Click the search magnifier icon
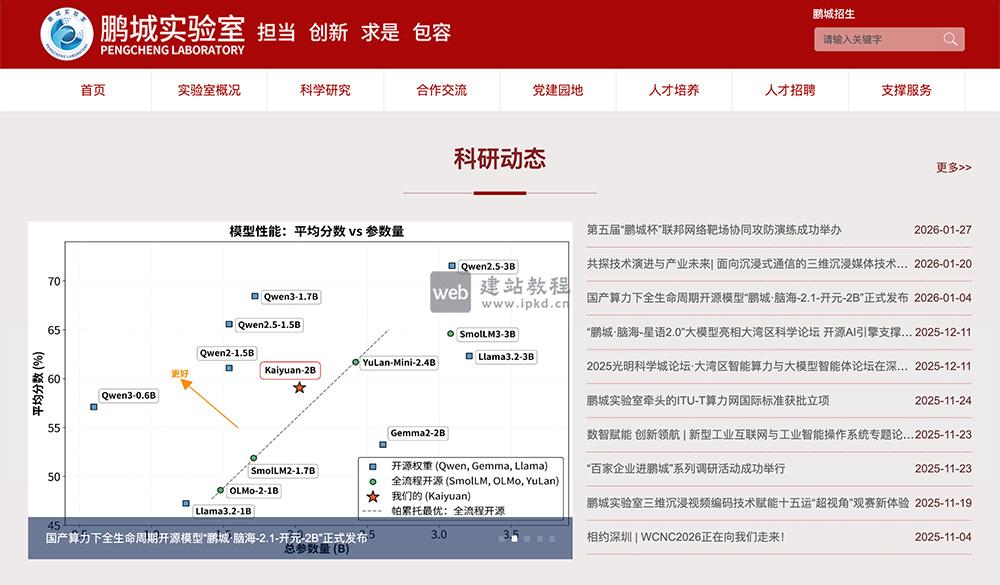 coord(948,38)
